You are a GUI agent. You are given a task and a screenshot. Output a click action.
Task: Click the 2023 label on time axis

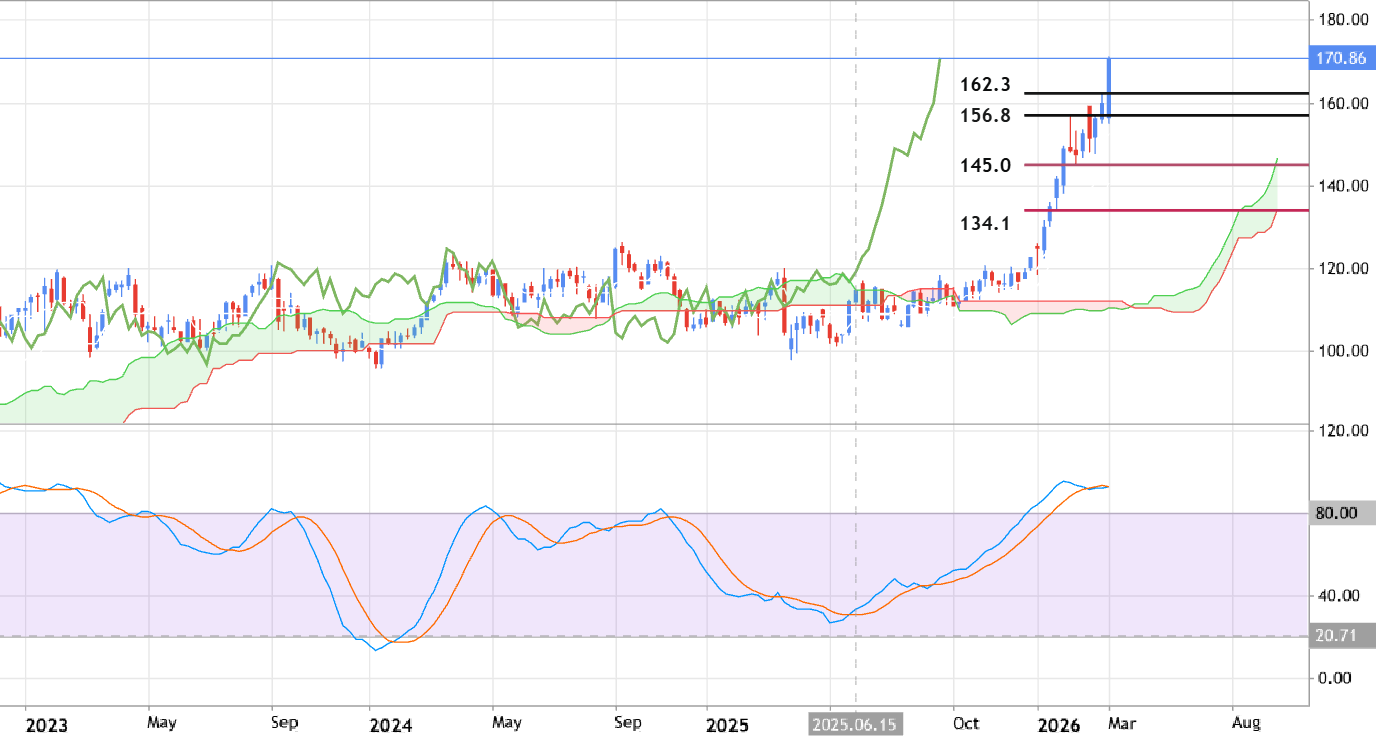pos(46,723)
